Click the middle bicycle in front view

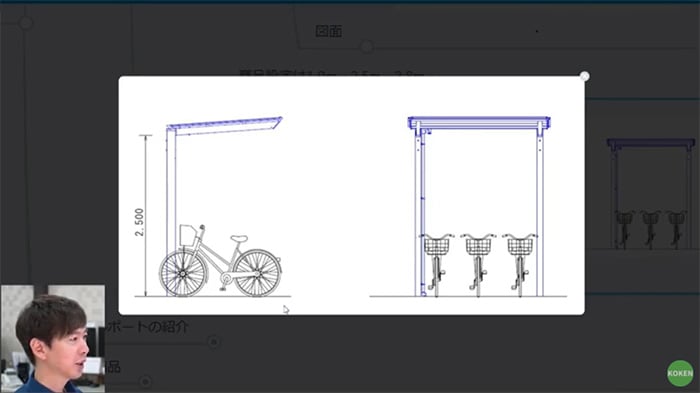coord(478,264)
